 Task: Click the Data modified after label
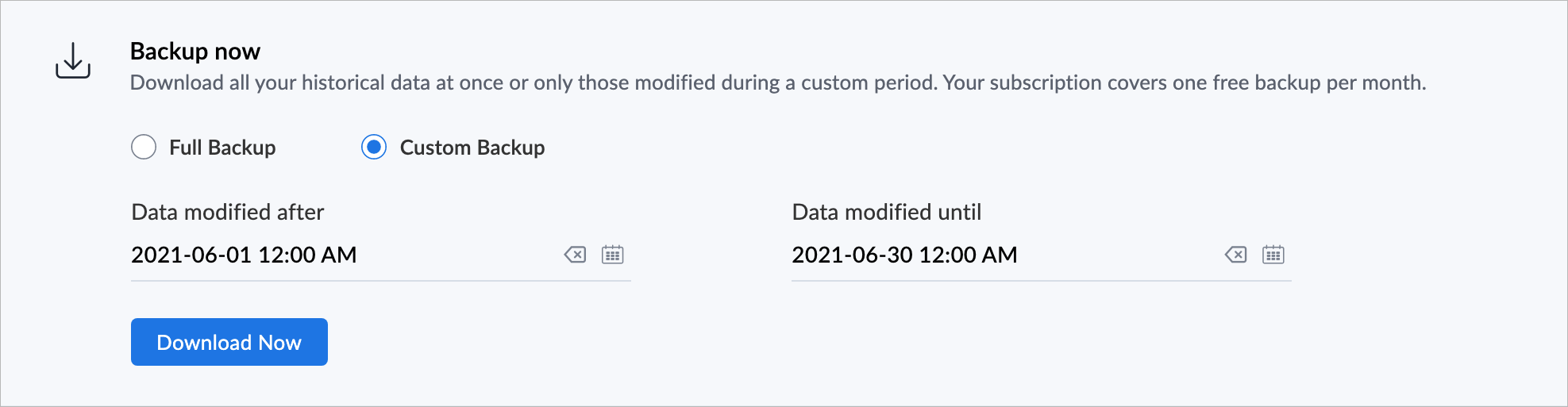click(x=228, y=212)
